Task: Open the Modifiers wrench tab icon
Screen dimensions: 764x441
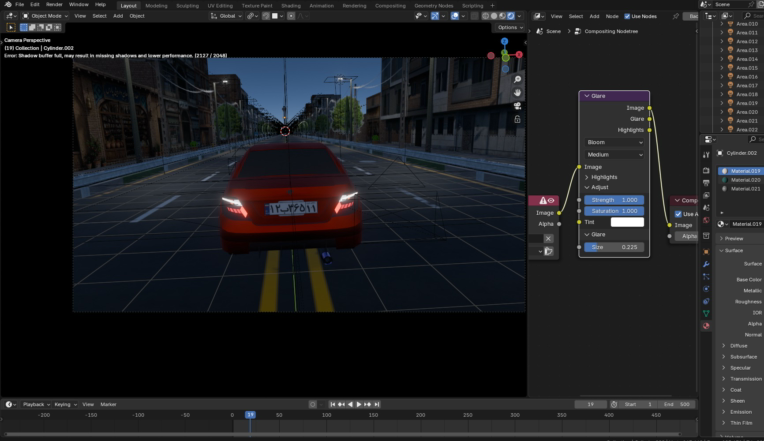Action: click(706, 264)
